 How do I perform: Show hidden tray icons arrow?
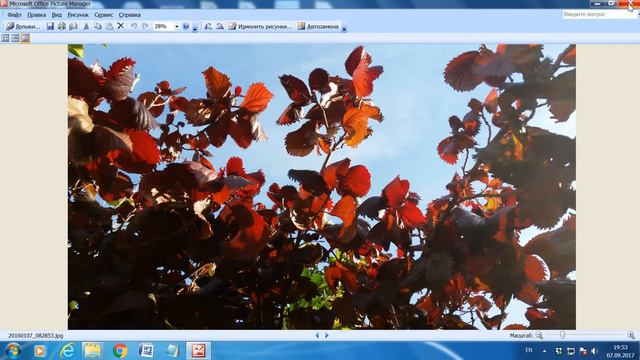(x=544, y=351)
